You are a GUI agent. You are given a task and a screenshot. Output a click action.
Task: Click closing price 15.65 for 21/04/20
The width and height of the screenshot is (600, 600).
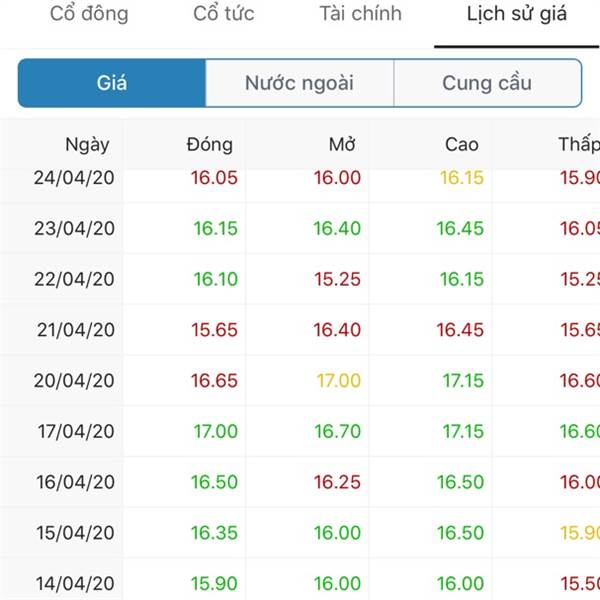(214, 330)
